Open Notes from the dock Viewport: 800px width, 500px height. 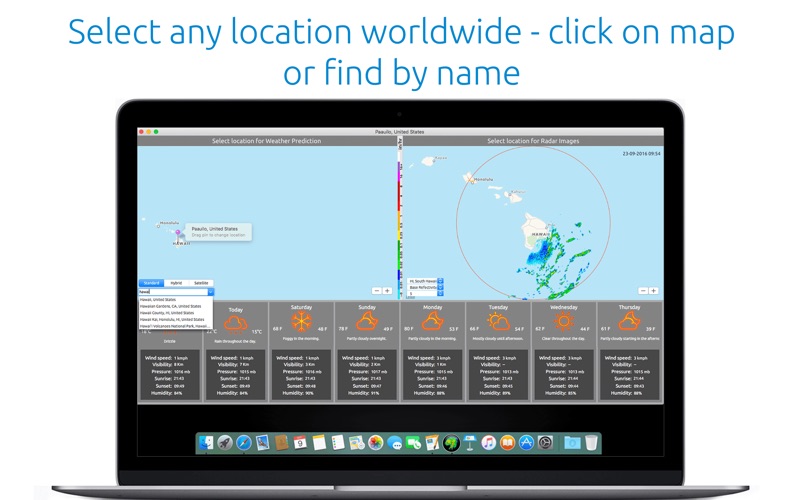[319, 442]
